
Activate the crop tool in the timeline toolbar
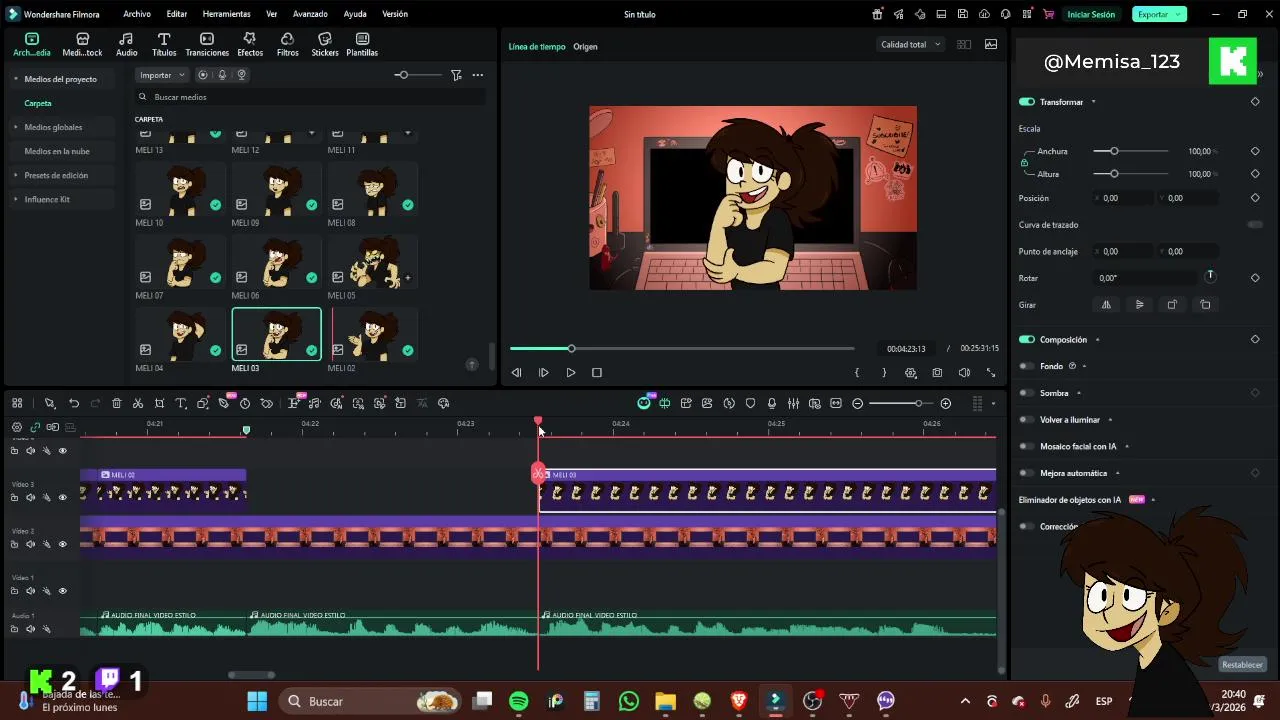(x=159, y=403)
